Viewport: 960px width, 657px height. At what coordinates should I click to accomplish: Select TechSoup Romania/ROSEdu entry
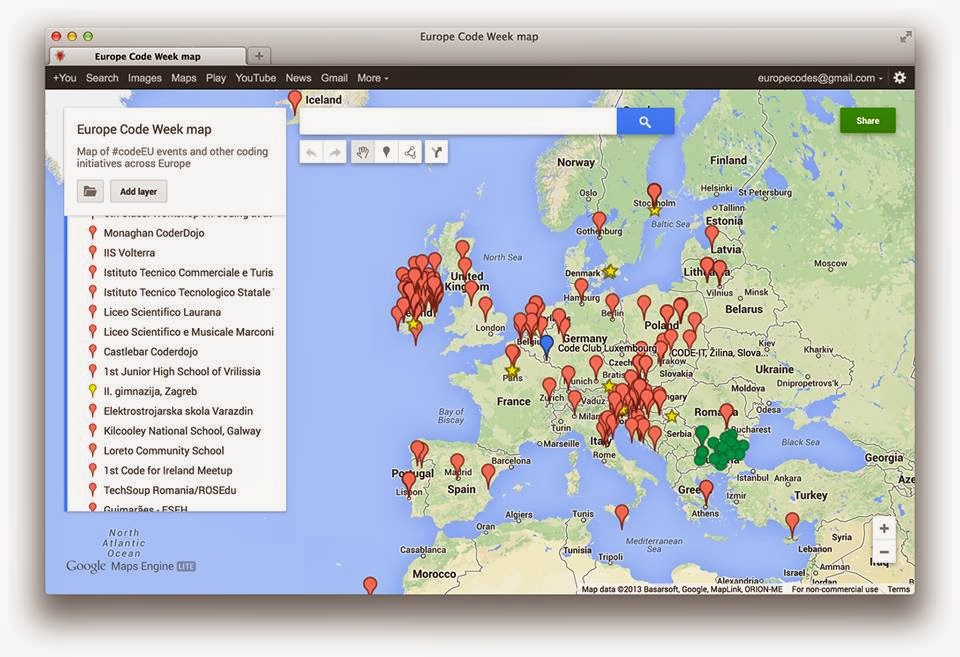(x=170, y=490)
